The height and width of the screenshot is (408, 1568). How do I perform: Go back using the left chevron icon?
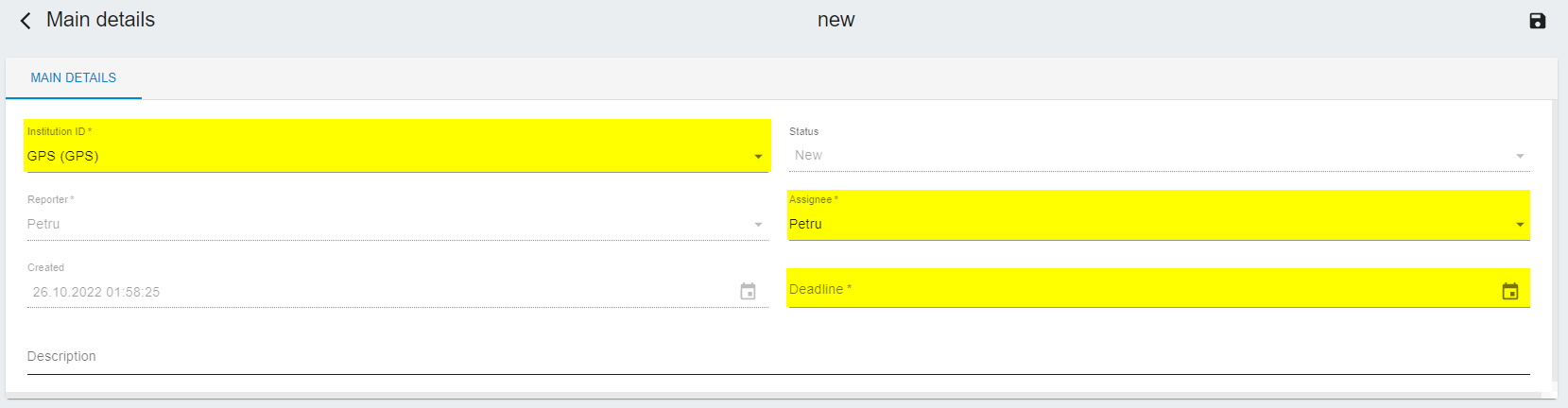[x=26, y=21]
